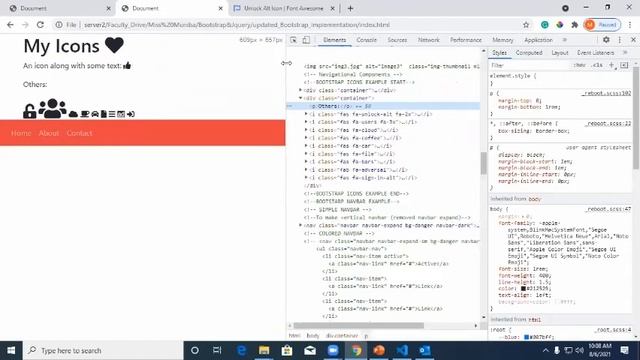
Task: Open Chrome three-dot menu
Action: pos(630,25)
